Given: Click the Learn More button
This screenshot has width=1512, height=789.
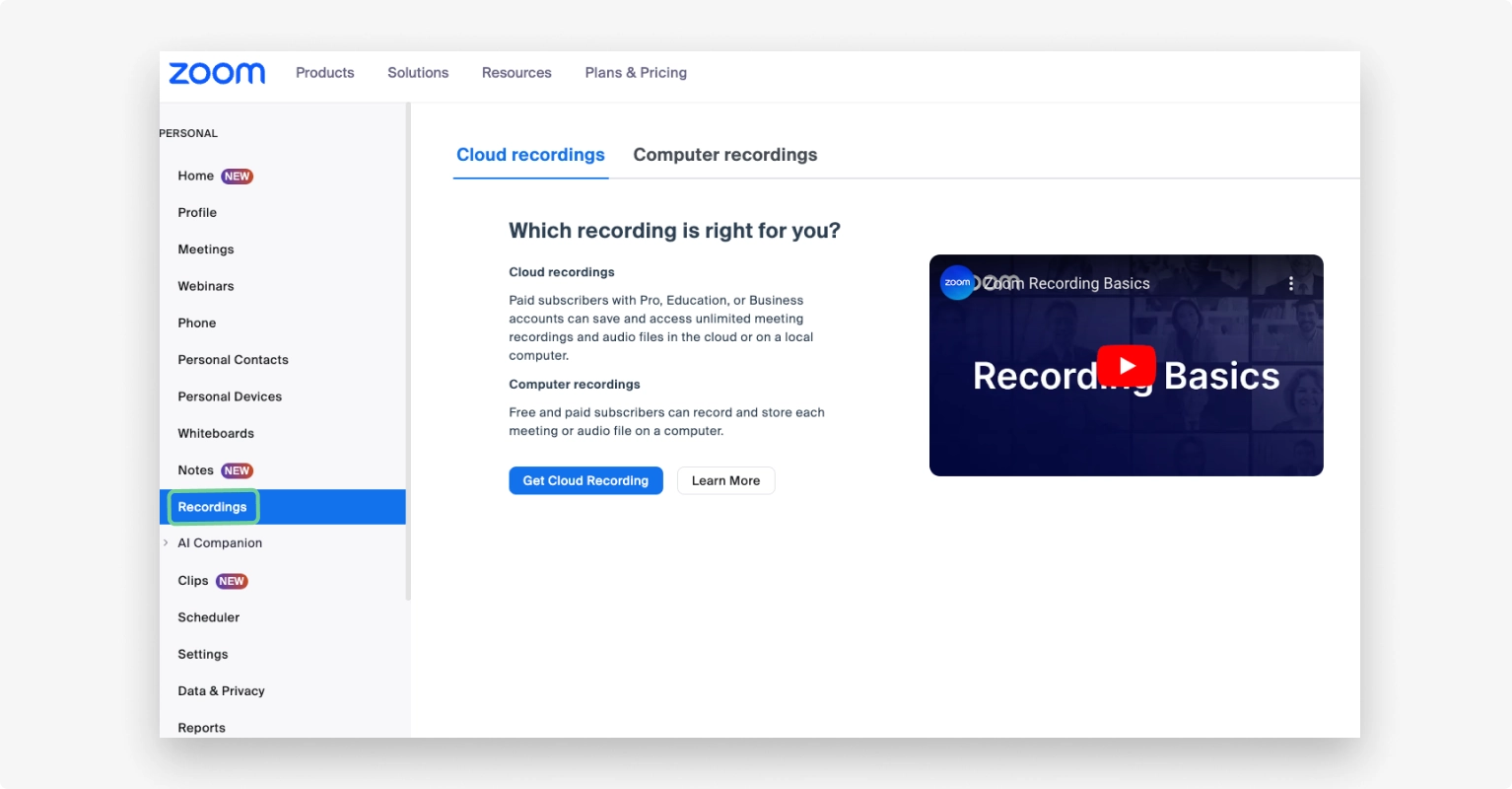Looking at the screenshot, I should (725, 480).
